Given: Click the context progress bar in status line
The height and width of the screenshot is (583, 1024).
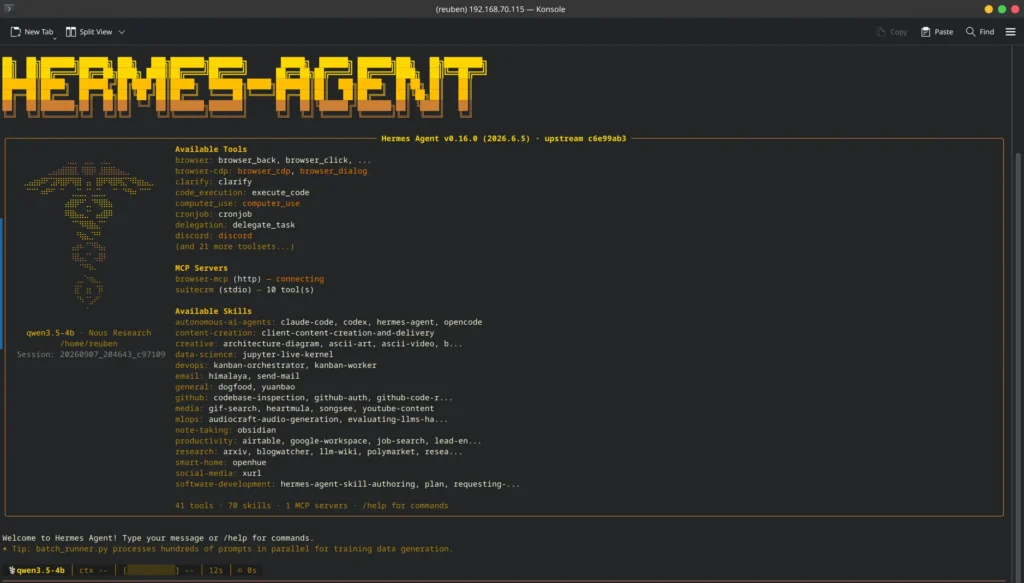Looking at the screenshot, I should (x=151, y=570).
